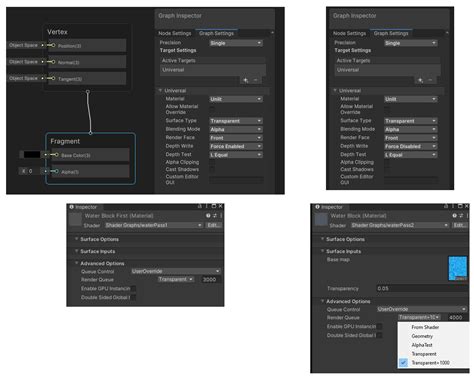This screenshot has height=379, width=474.
Task: Click blue Base map texture thumbnail
Action: tap(458, 268)
